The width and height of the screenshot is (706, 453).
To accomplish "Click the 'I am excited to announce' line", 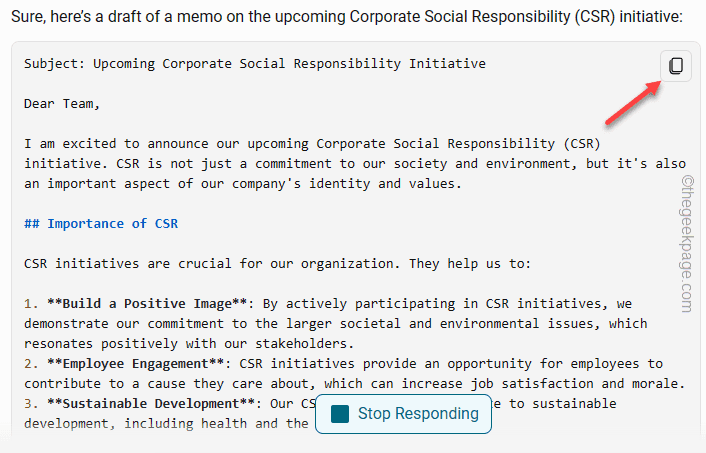I will coord(310,143).
